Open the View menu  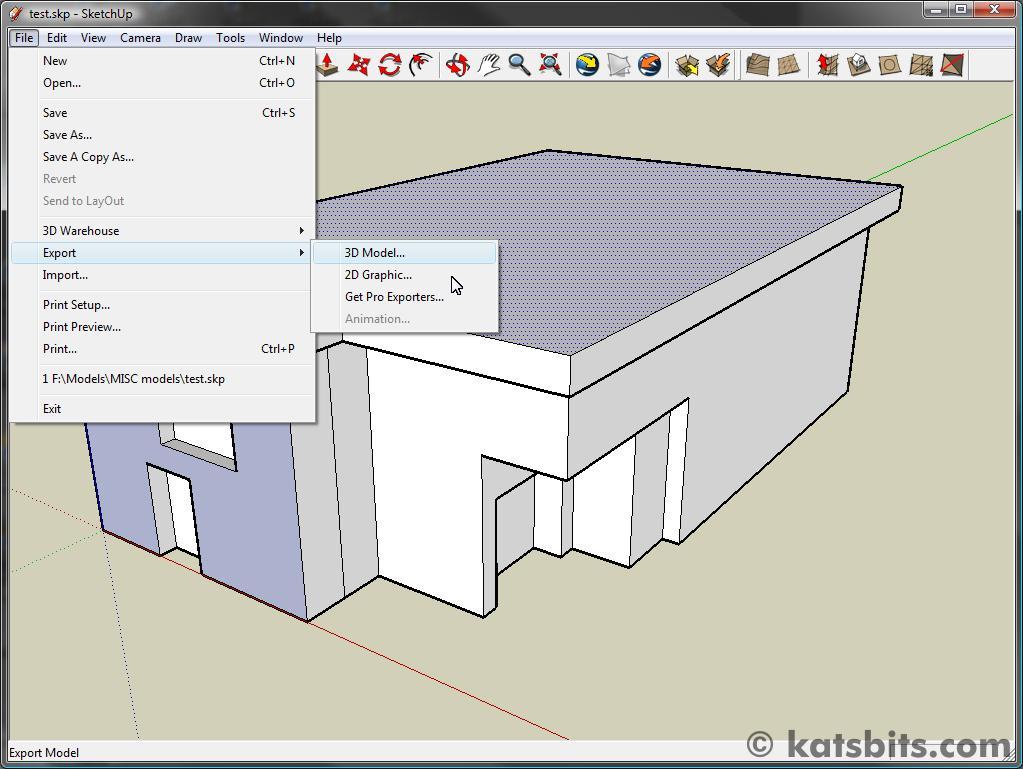(93, 38)
